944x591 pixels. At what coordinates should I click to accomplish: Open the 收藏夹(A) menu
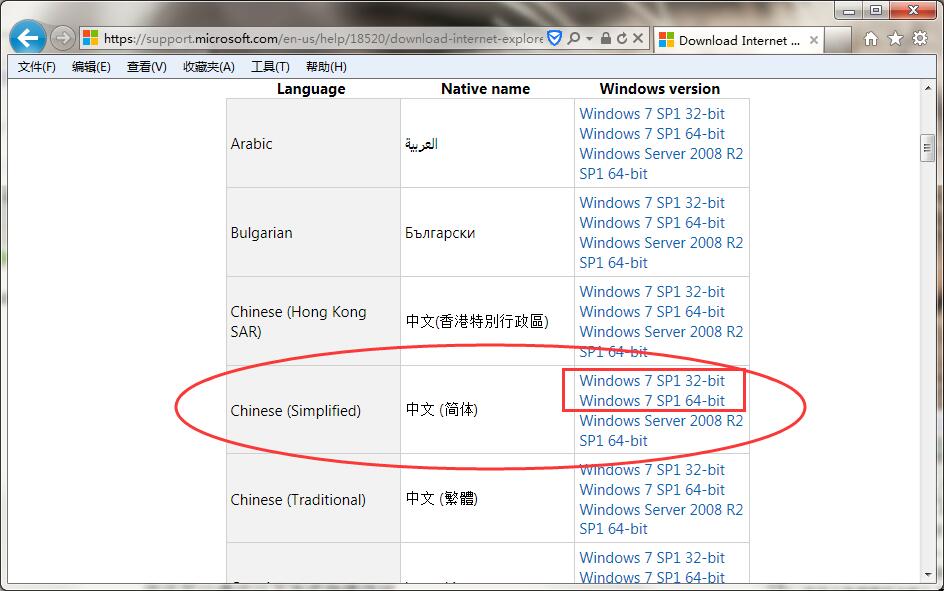pos(208,67)
